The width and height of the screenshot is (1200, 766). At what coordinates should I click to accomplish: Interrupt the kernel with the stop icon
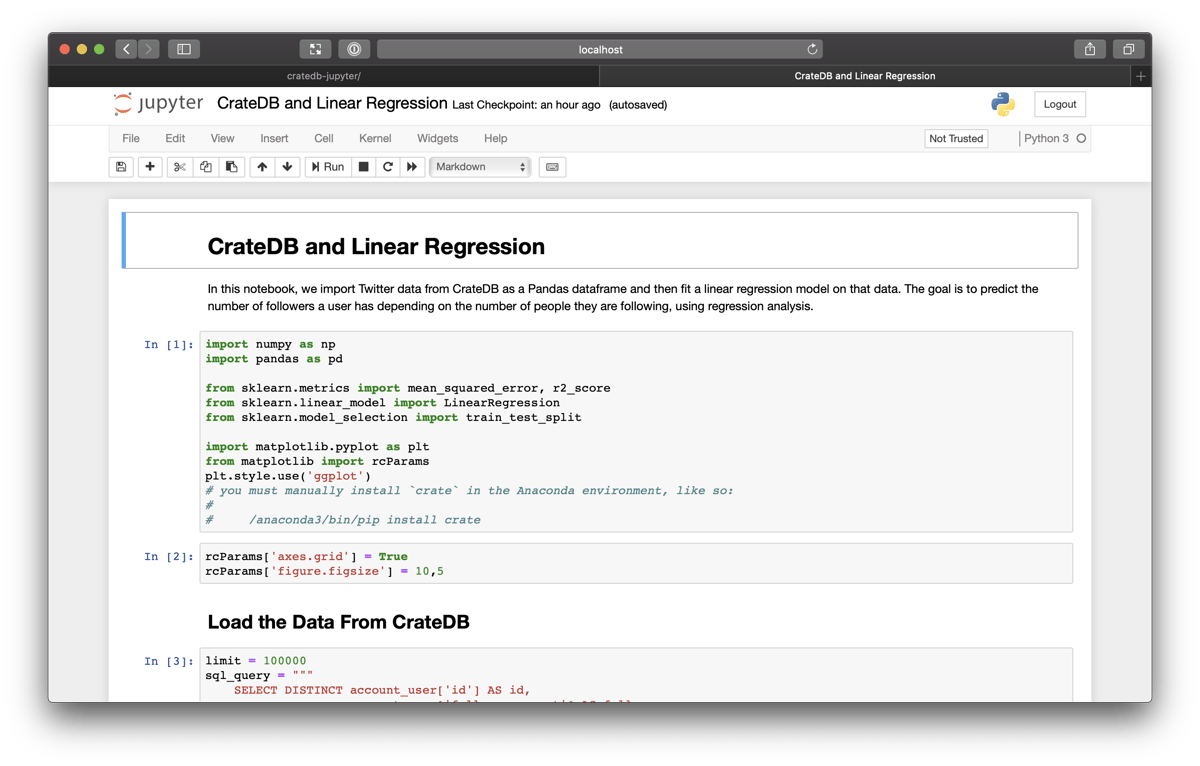tap(363, 166)
